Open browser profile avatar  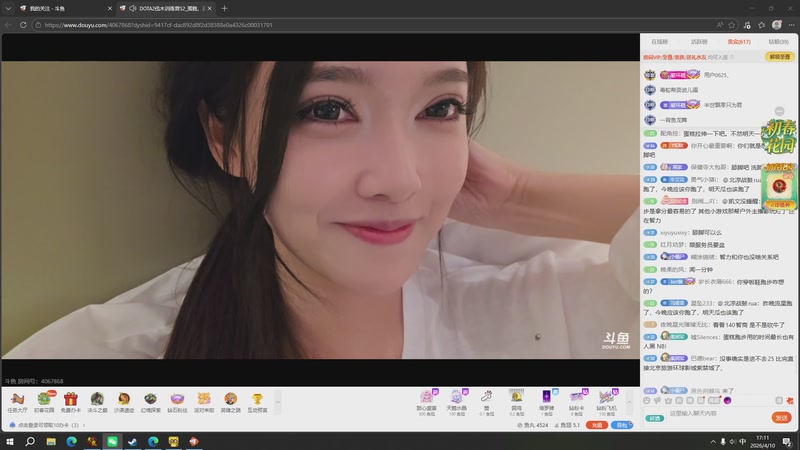click(777, 24)
